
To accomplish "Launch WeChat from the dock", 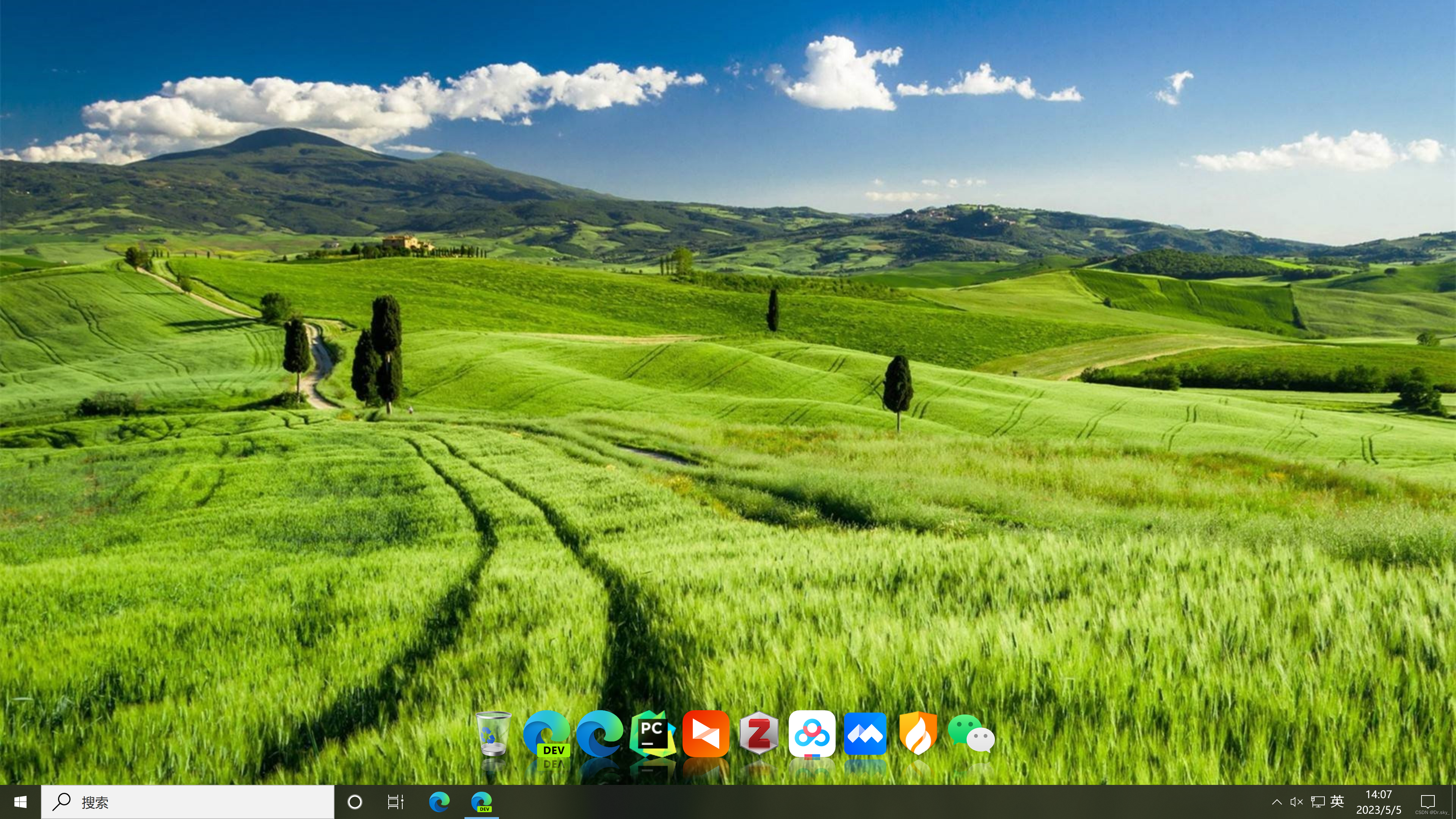I will (x=971, y=734).
